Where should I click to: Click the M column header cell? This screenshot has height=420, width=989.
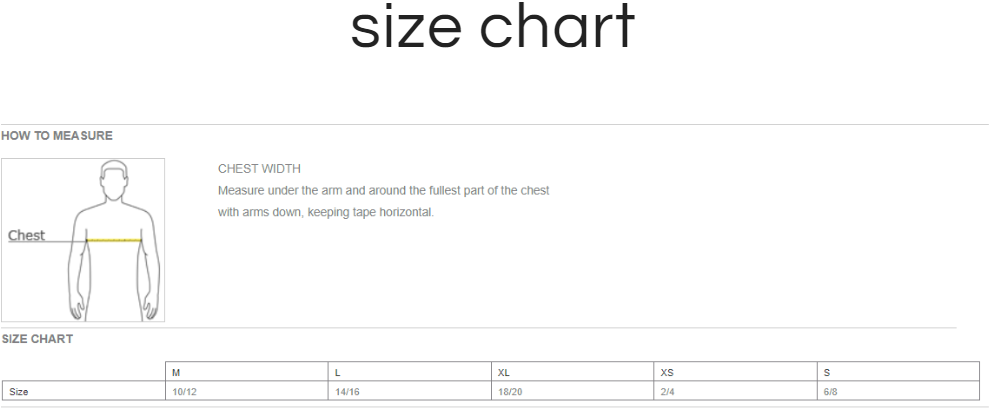pos(247,372)
